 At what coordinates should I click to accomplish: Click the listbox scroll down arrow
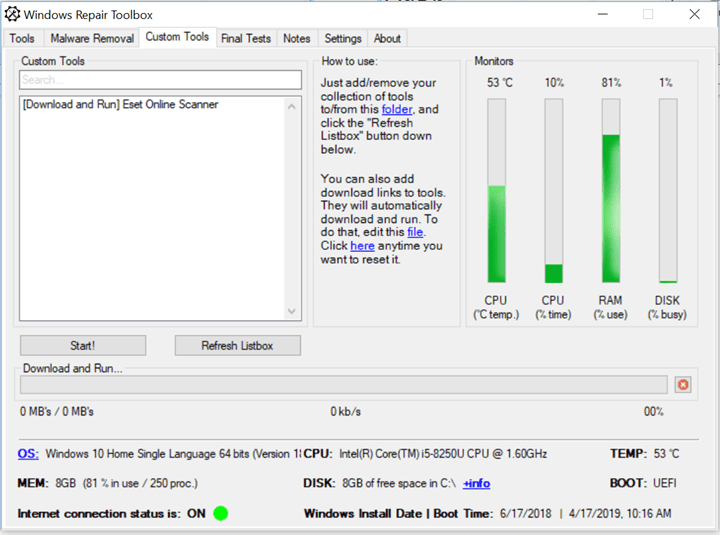click(x=292, y=311)
